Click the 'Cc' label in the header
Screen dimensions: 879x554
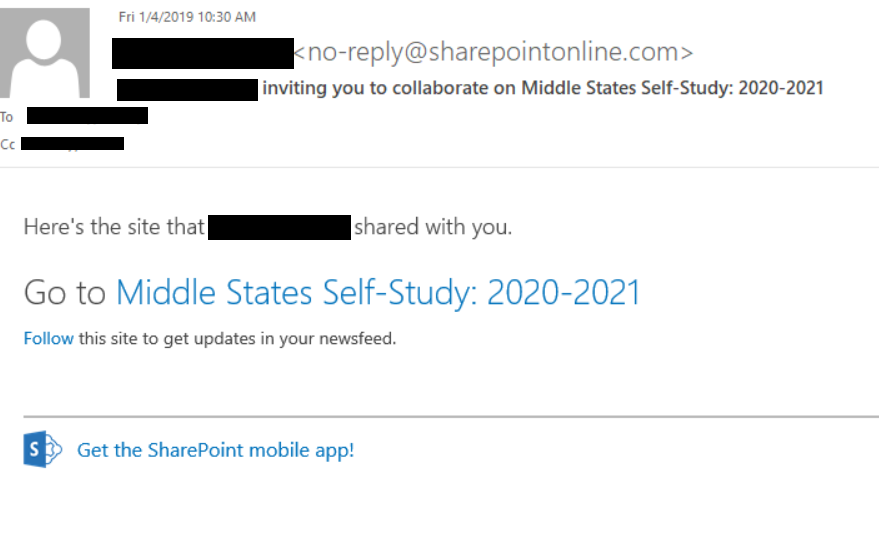[8, 144]
